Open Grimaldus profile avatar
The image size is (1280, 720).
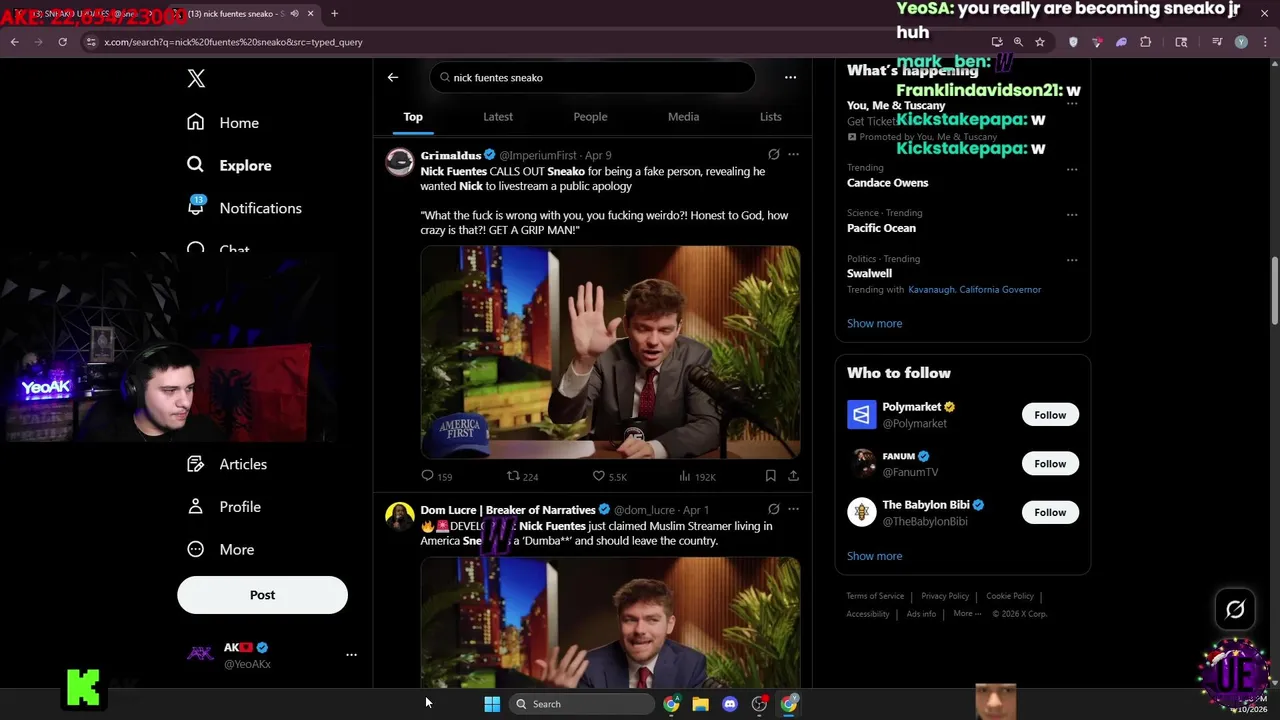point(400,163)
